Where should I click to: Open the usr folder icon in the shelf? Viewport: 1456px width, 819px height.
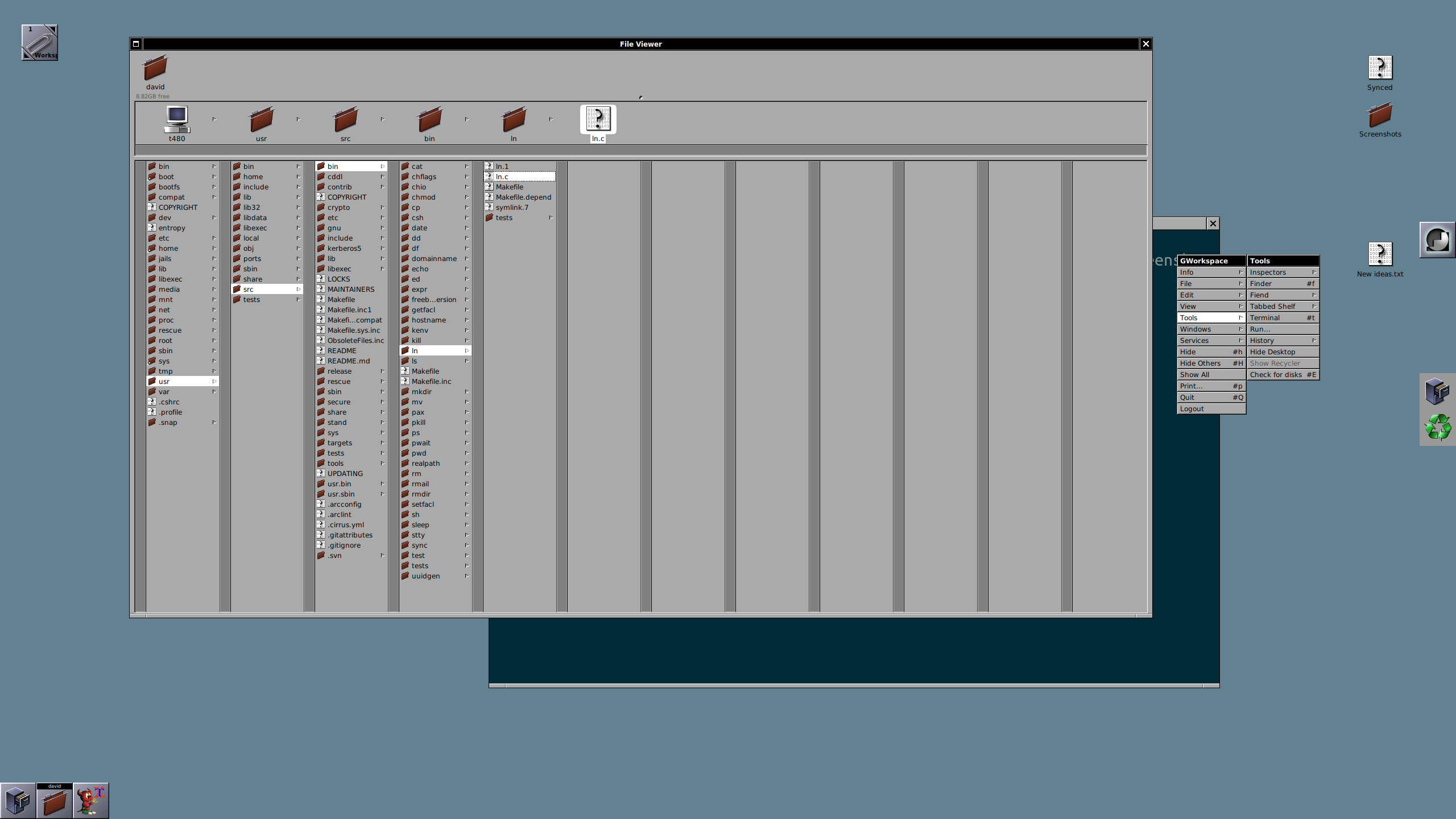point(260,121)
